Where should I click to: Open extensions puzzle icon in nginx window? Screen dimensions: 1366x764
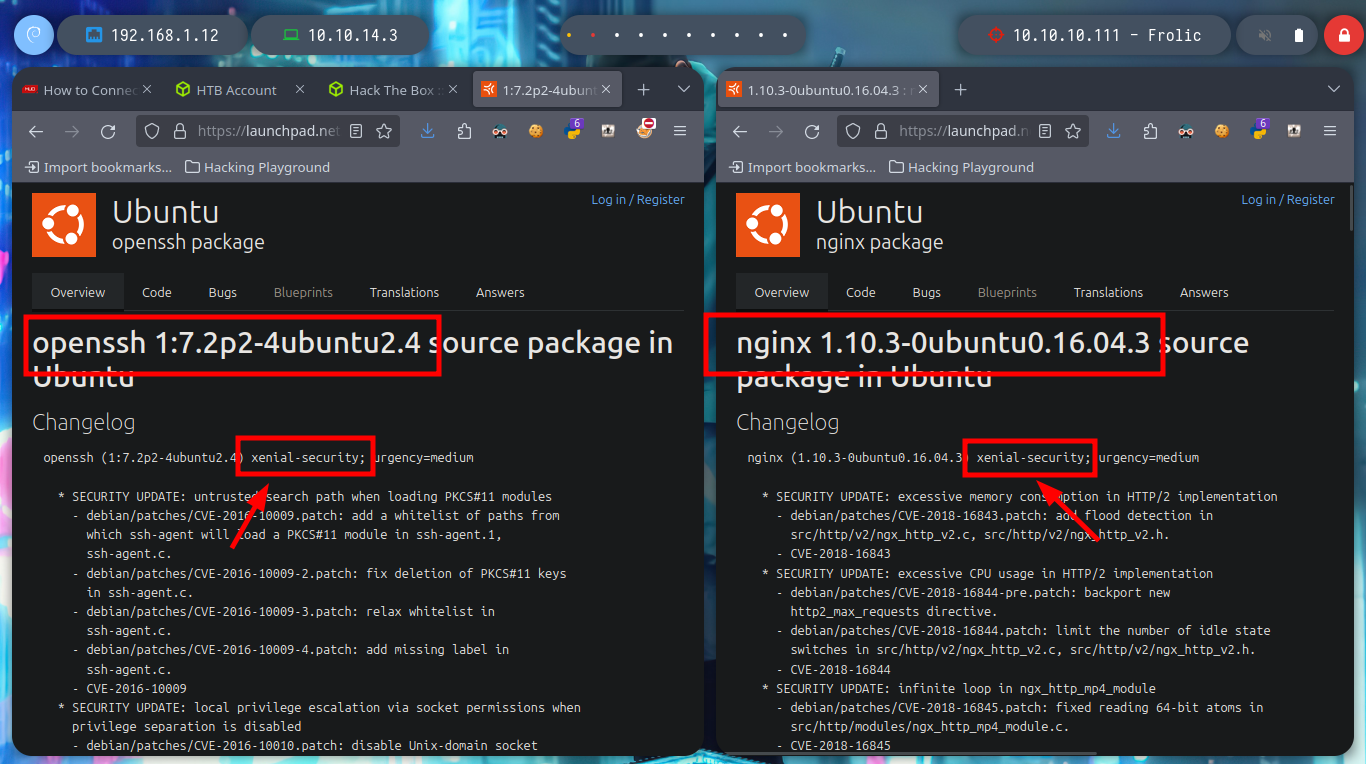point(1151,131)
